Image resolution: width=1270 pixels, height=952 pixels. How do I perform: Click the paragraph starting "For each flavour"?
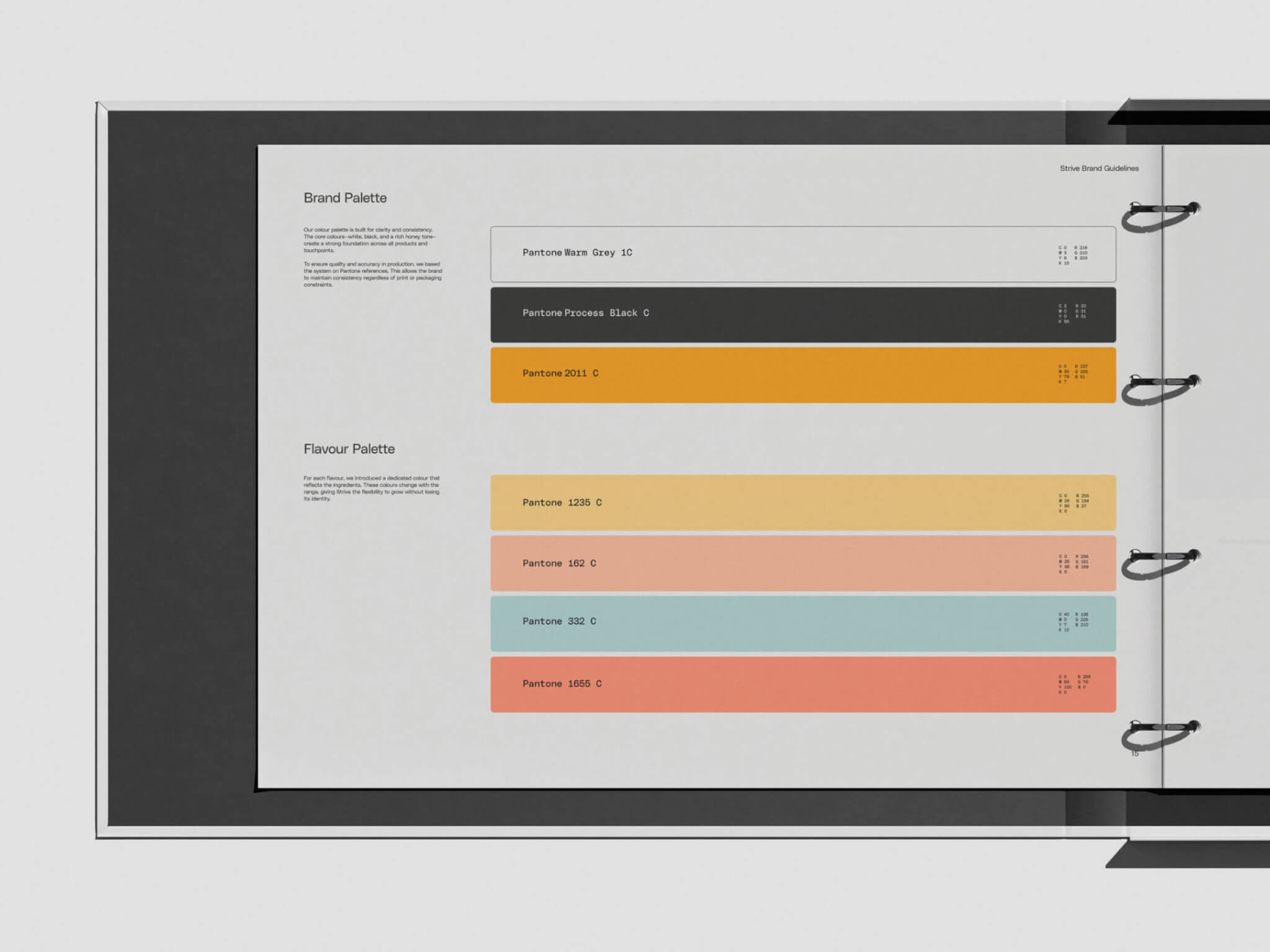[x=371, y=488]
